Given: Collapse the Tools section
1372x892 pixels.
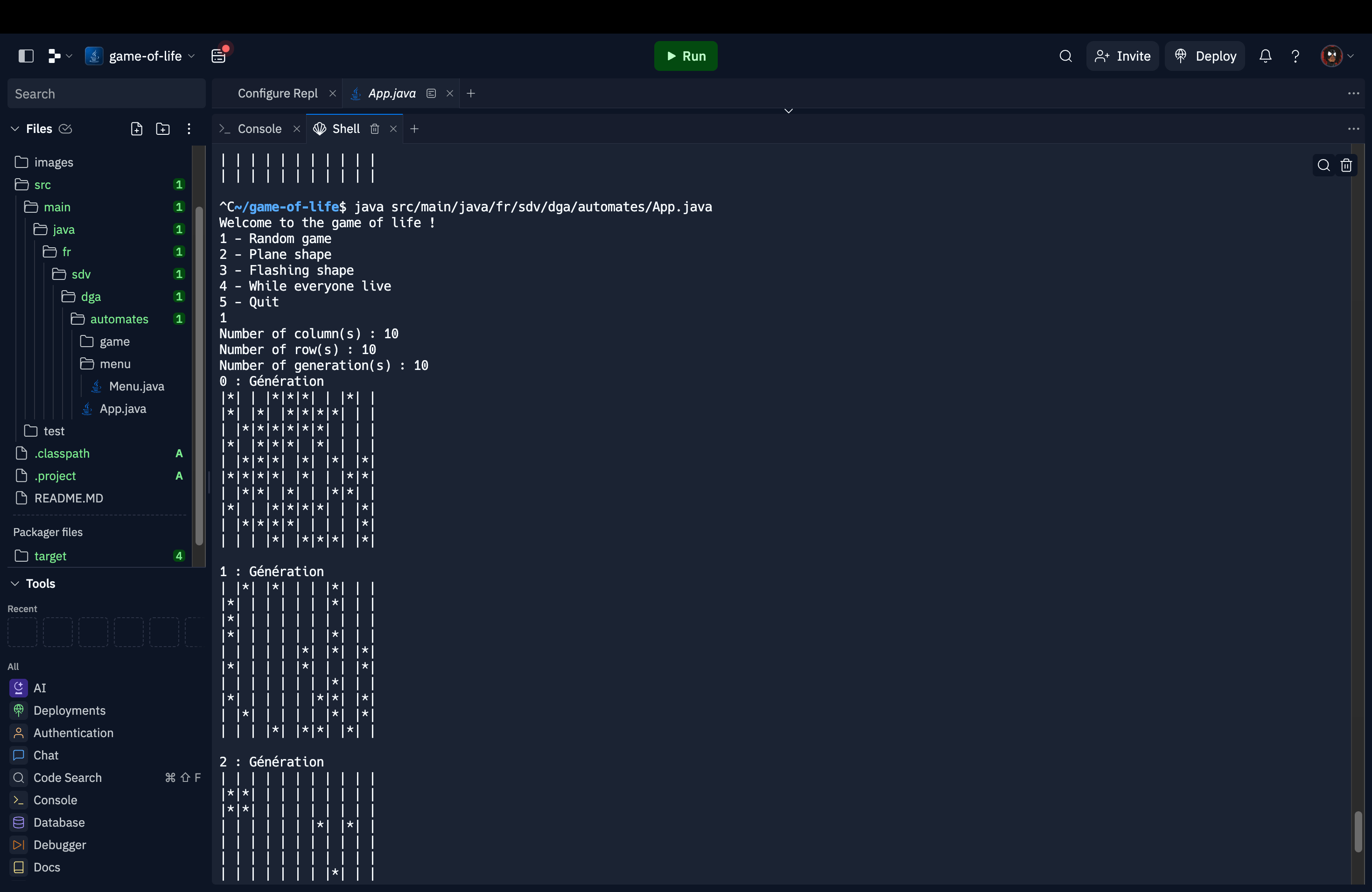Looking at the screenshot, I should [15, 584].
